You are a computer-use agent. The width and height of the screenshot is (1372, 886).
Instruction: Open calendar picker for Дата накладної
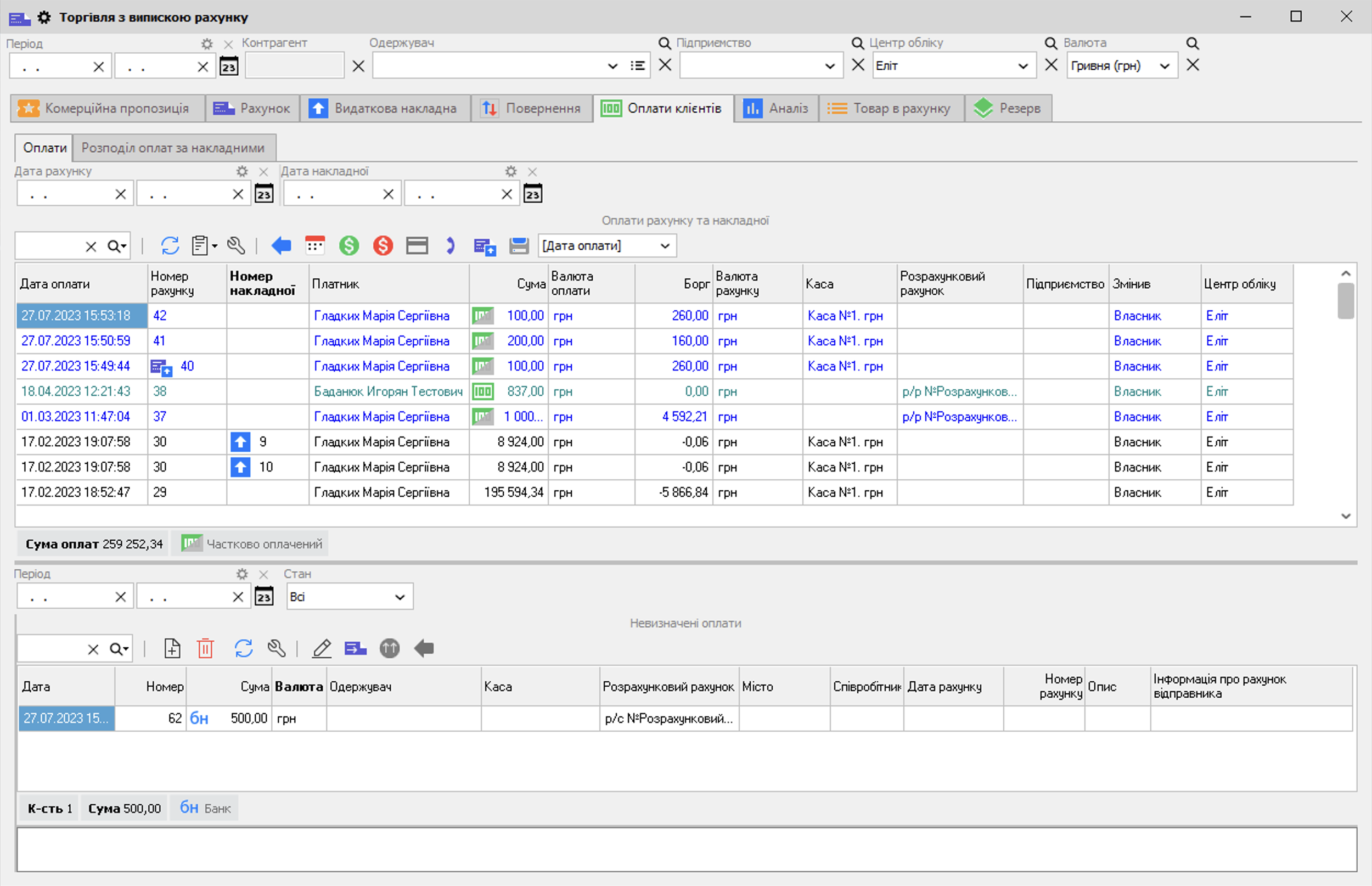(532, 194)
